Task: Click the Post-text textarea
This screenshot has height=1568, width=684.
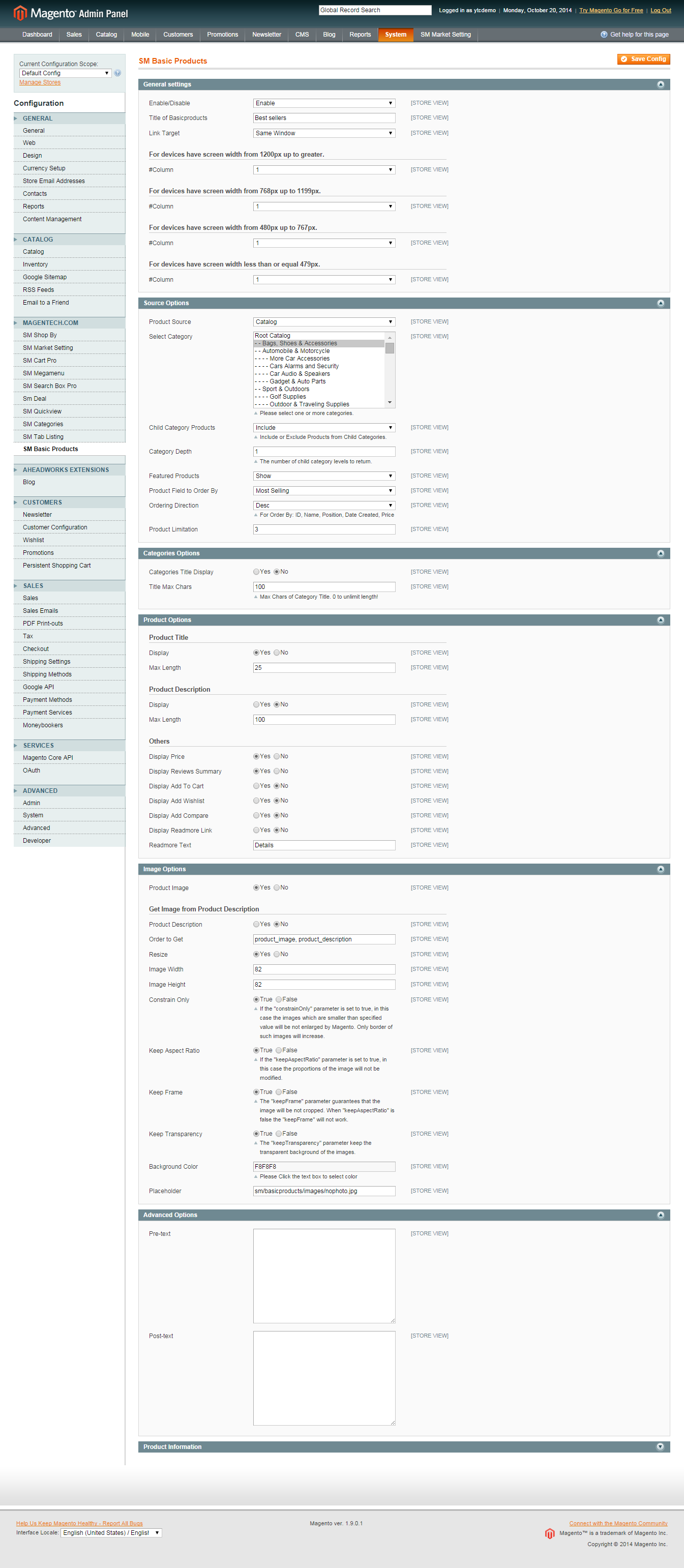Action: pos(324,1378)
